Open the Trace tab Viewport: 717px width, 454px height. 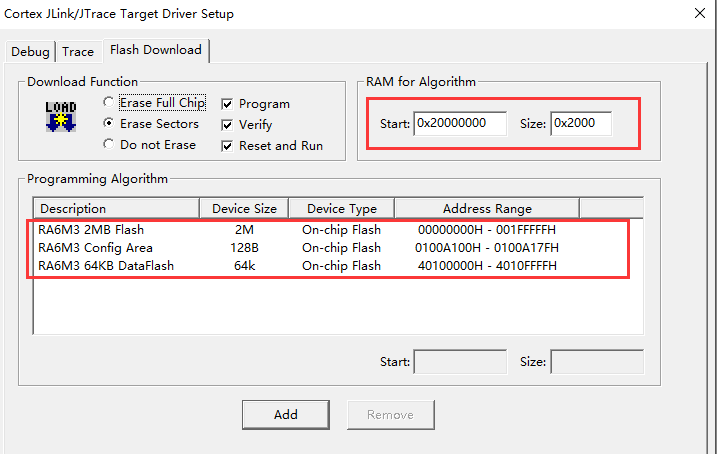pyautogui.click(x=78, y=52)
